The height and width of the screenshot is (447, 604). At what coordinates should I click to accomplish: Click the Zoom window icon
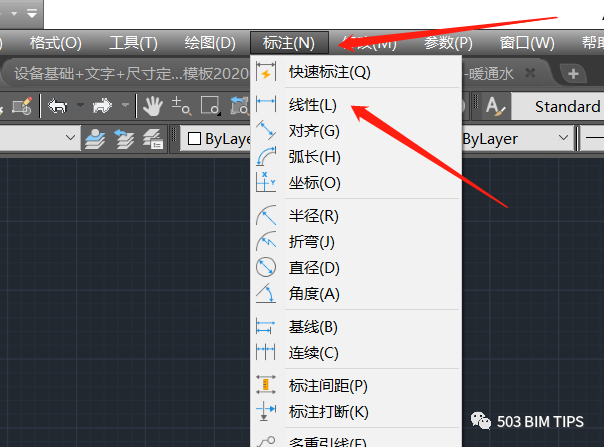pyautogui.click(x=211, y=106)
